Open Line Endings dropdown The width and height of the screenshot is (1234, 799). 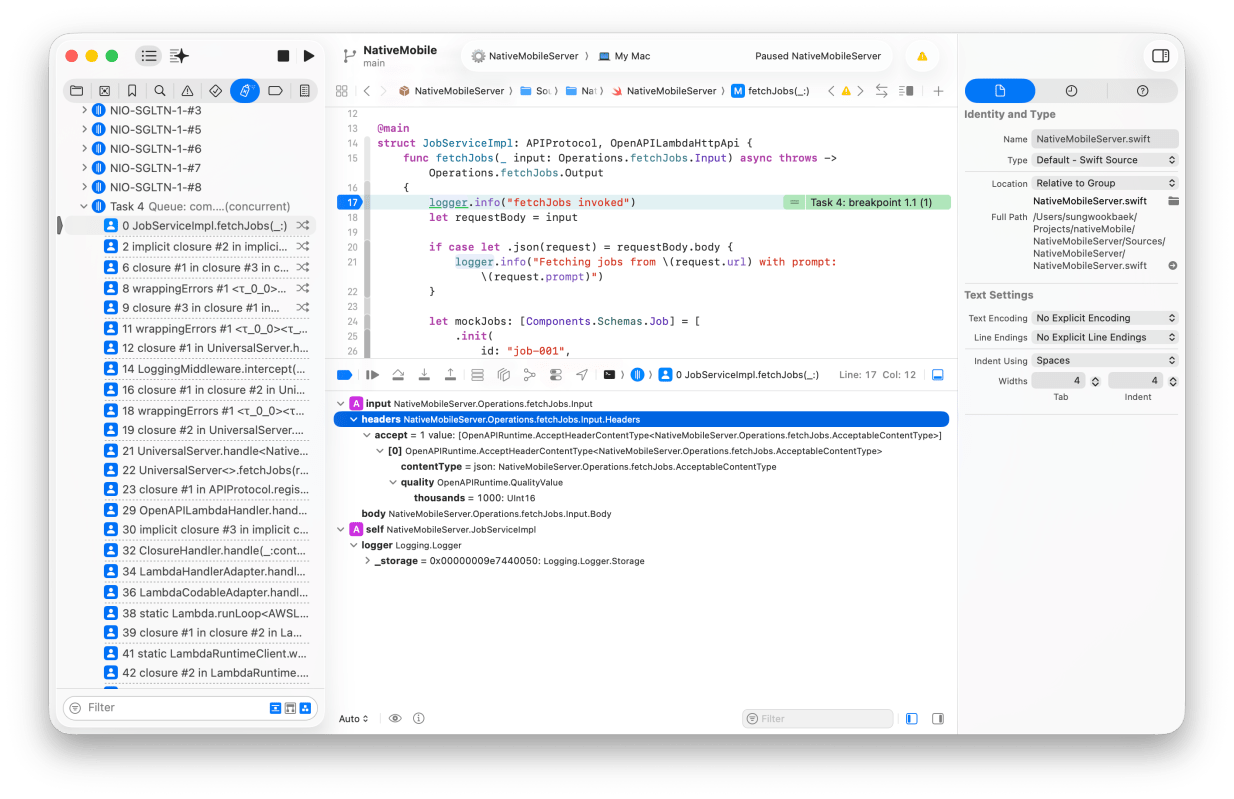[x=1105, y=337]
